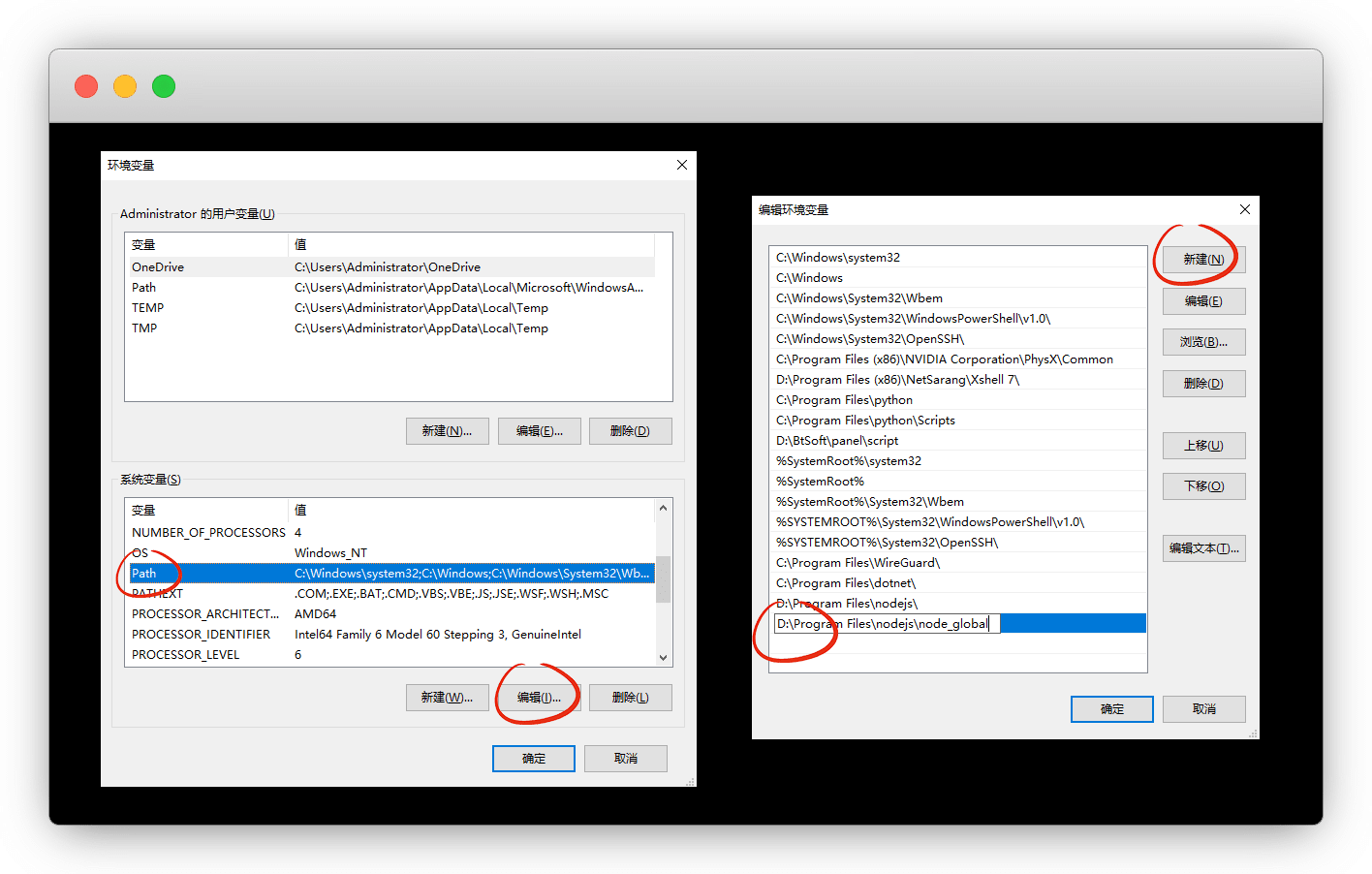This screenshot has height=874, width=1372.
Task: Open 编辑文本(T)... text editing
Action: tap(1203, 548)
